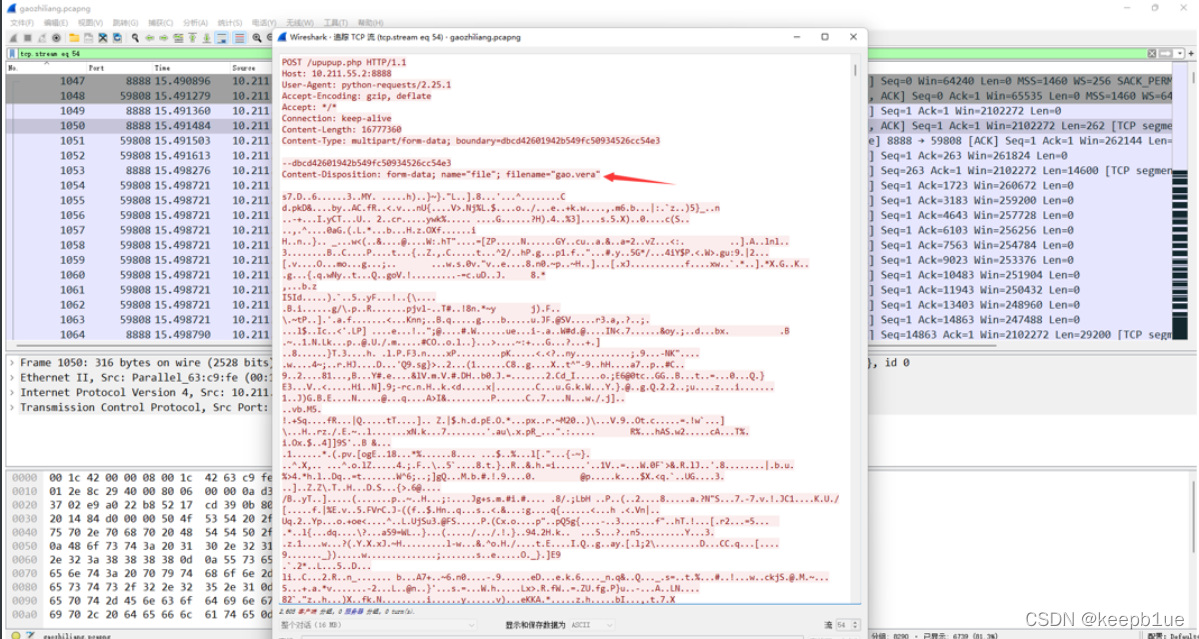1199x639 pixels.
Task: Click the go to specific packet icon
Action: coord(178,38)
